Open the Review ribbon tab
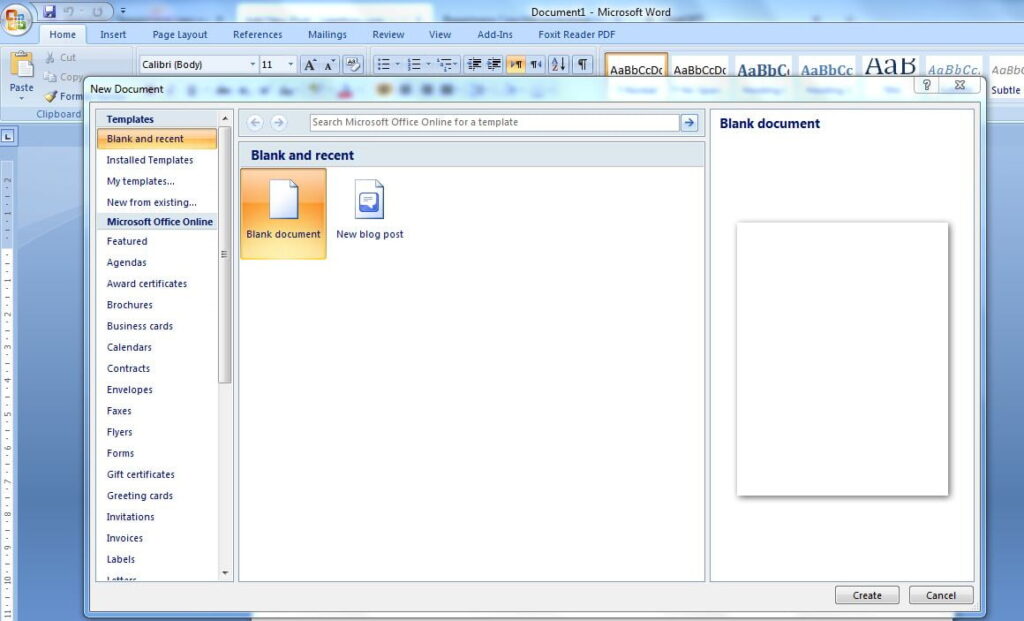Screen dimensions: 1024x621 coord(388,35)
